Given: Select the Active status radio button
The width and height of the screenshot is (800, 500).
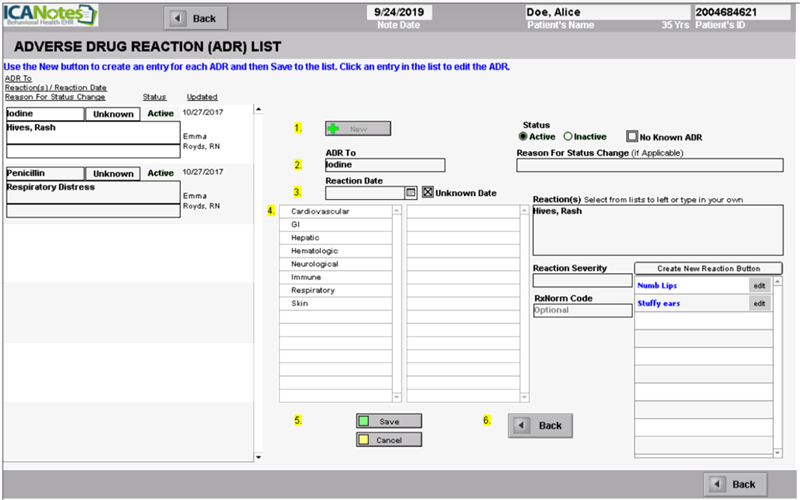Looking at the screenshot, I should pyautogui.click(x=523, y=136).
